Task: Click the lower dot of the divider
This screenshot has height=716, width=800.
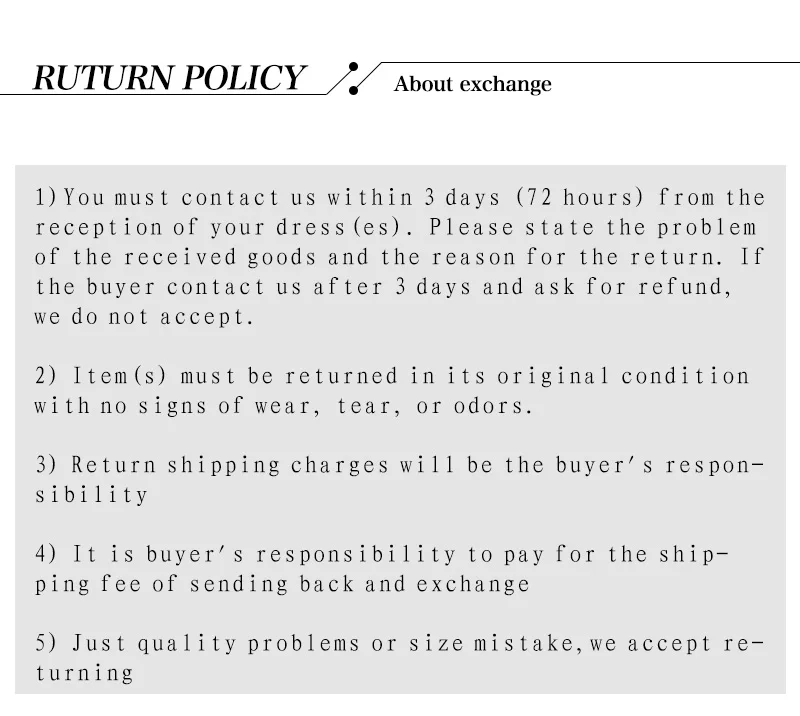Action: pos(353,90)
